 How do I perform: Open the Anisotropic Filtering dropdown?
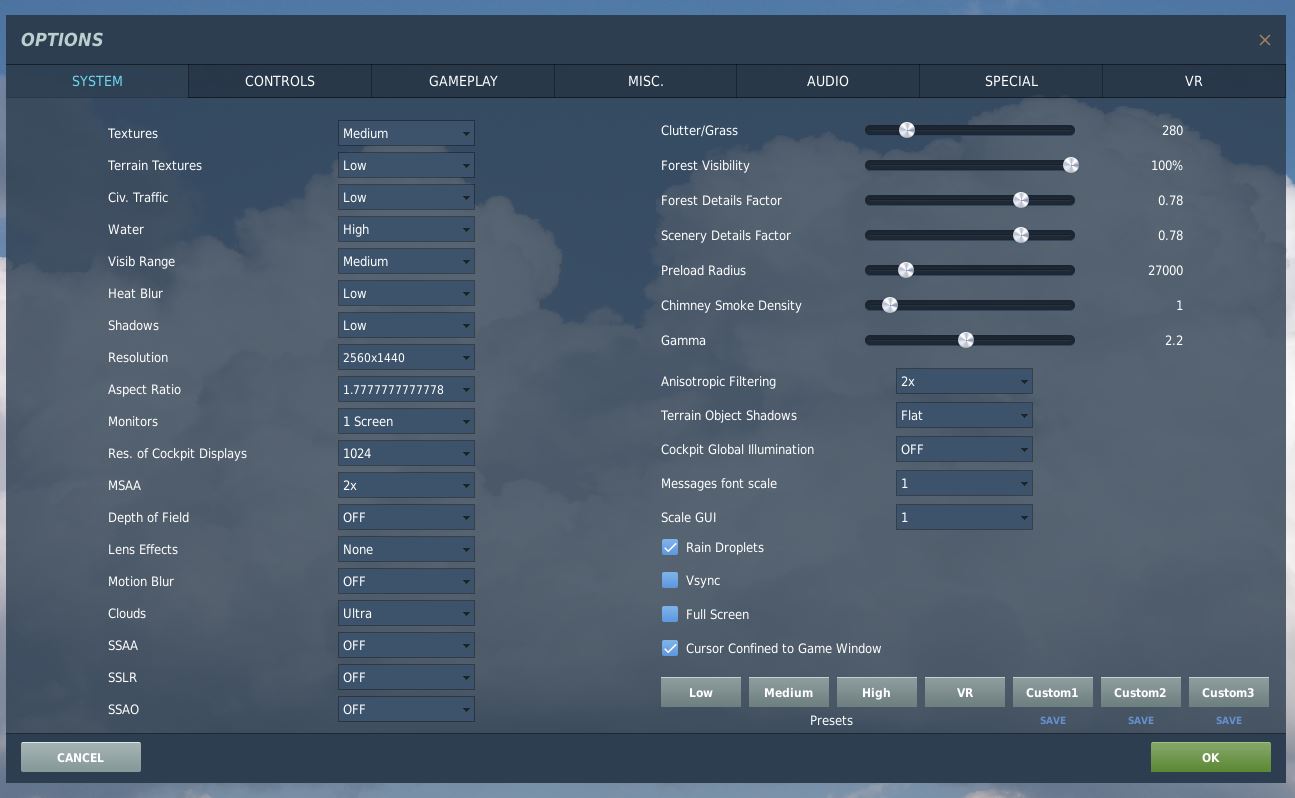coord(964,381)
